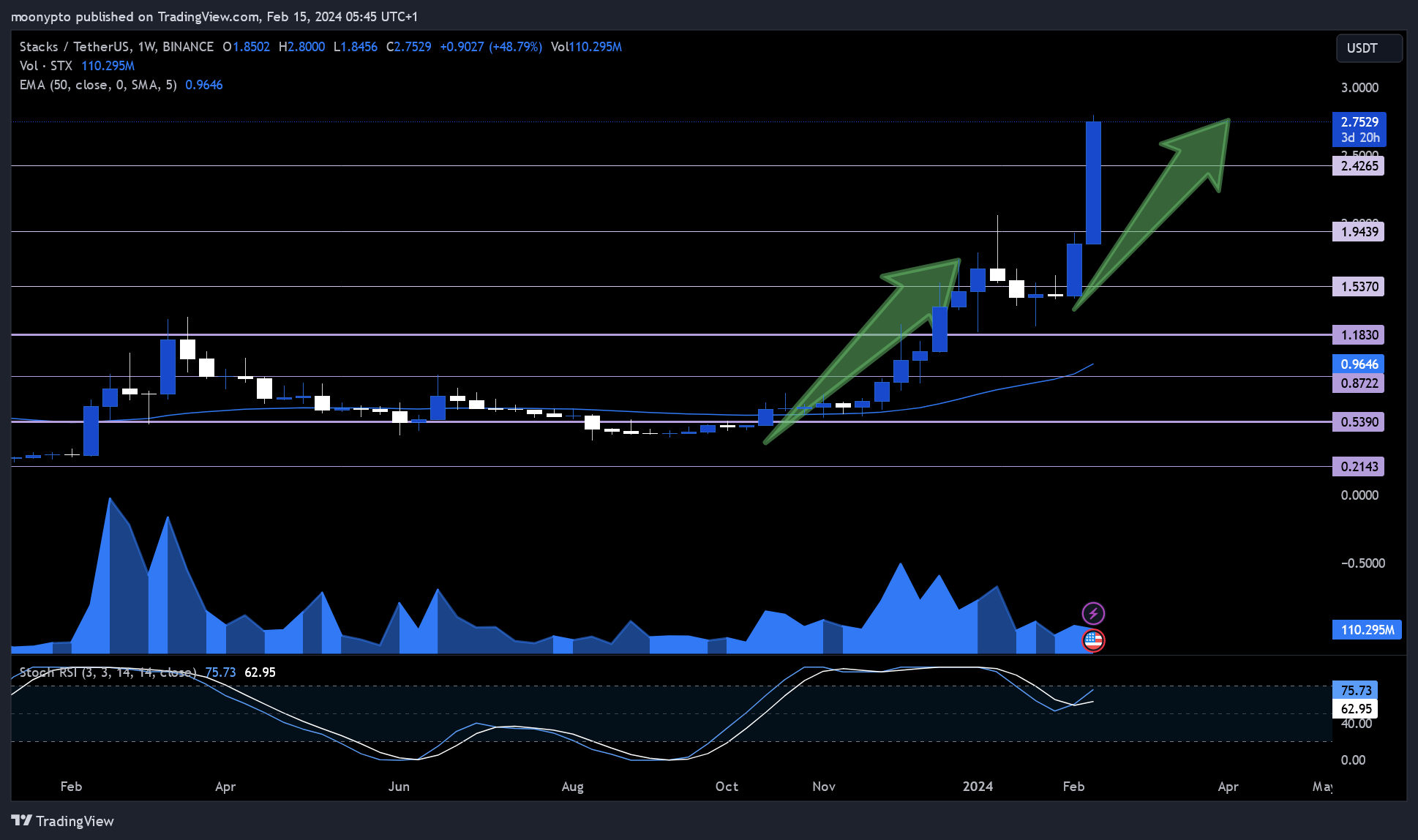Click the volume label 110.295M on axis
The image size is (1418, 840).
click(x=1367, y=630)
